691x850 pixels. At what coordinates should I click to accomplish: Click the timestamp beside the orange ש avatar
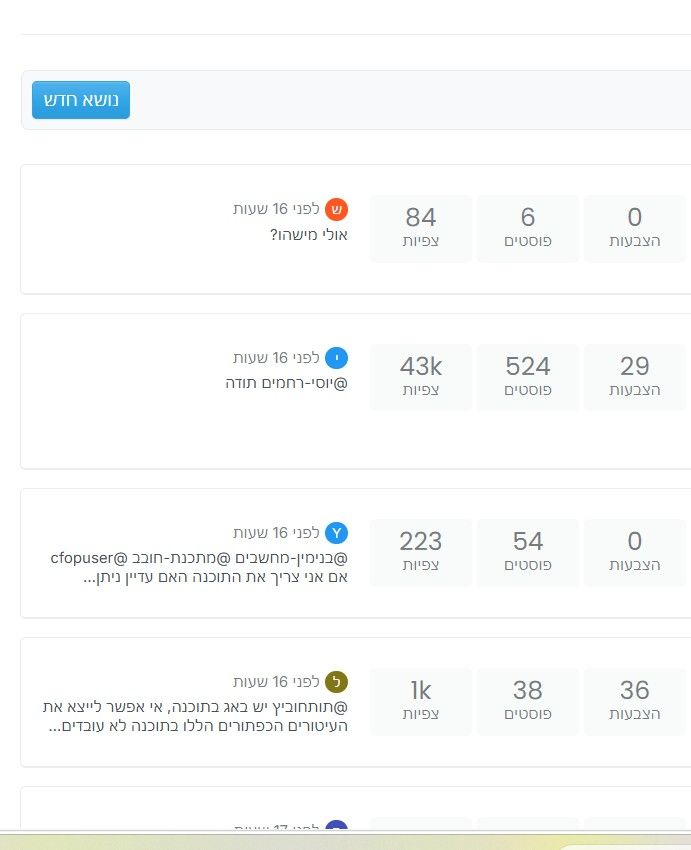(x=276, y=209)
